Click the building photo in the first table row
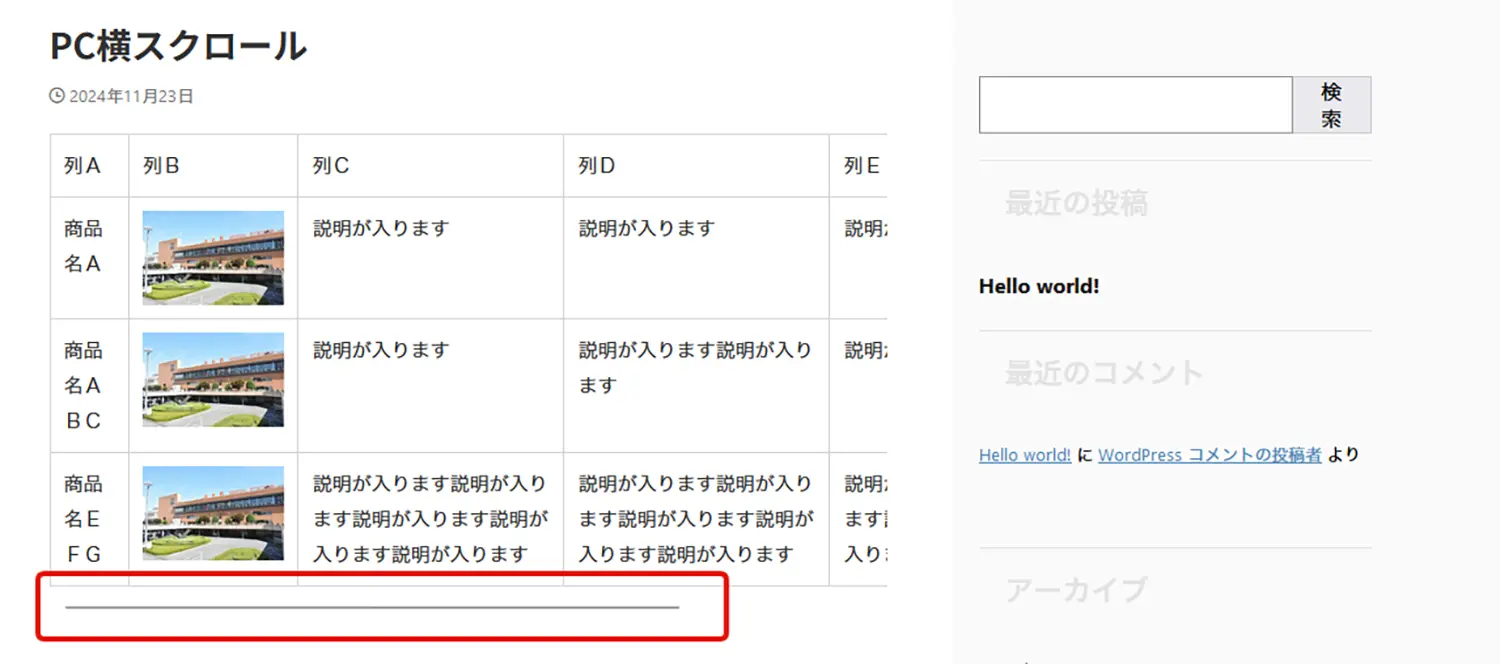The height and width of the screenshot is (664, 1500). [212, 258]
